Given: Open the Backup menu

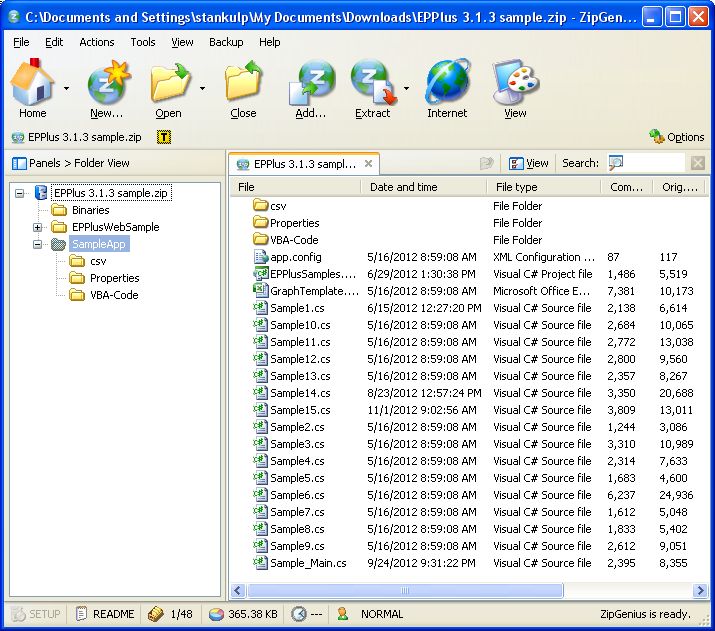Looking at the screenshot, I should click(226, 42).
